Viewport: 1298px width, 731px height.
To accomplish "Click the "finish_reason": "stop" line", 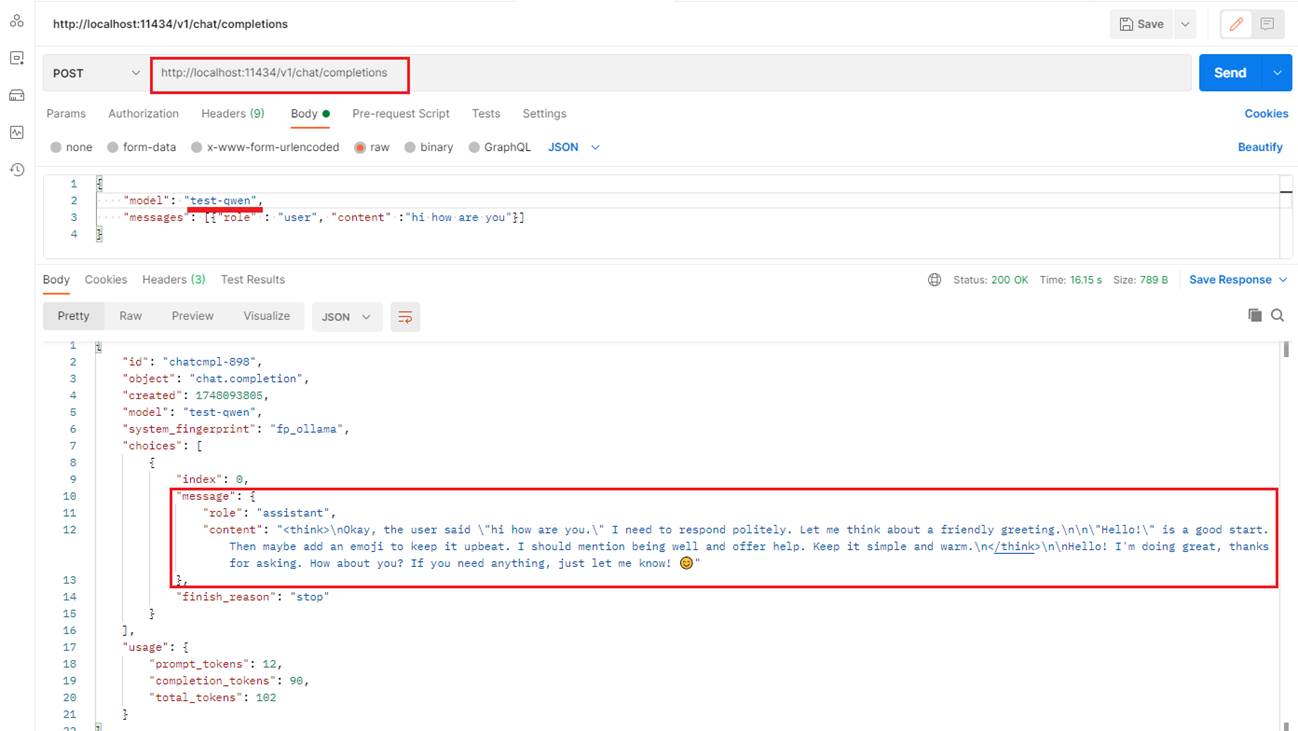I will coord(252,597).
